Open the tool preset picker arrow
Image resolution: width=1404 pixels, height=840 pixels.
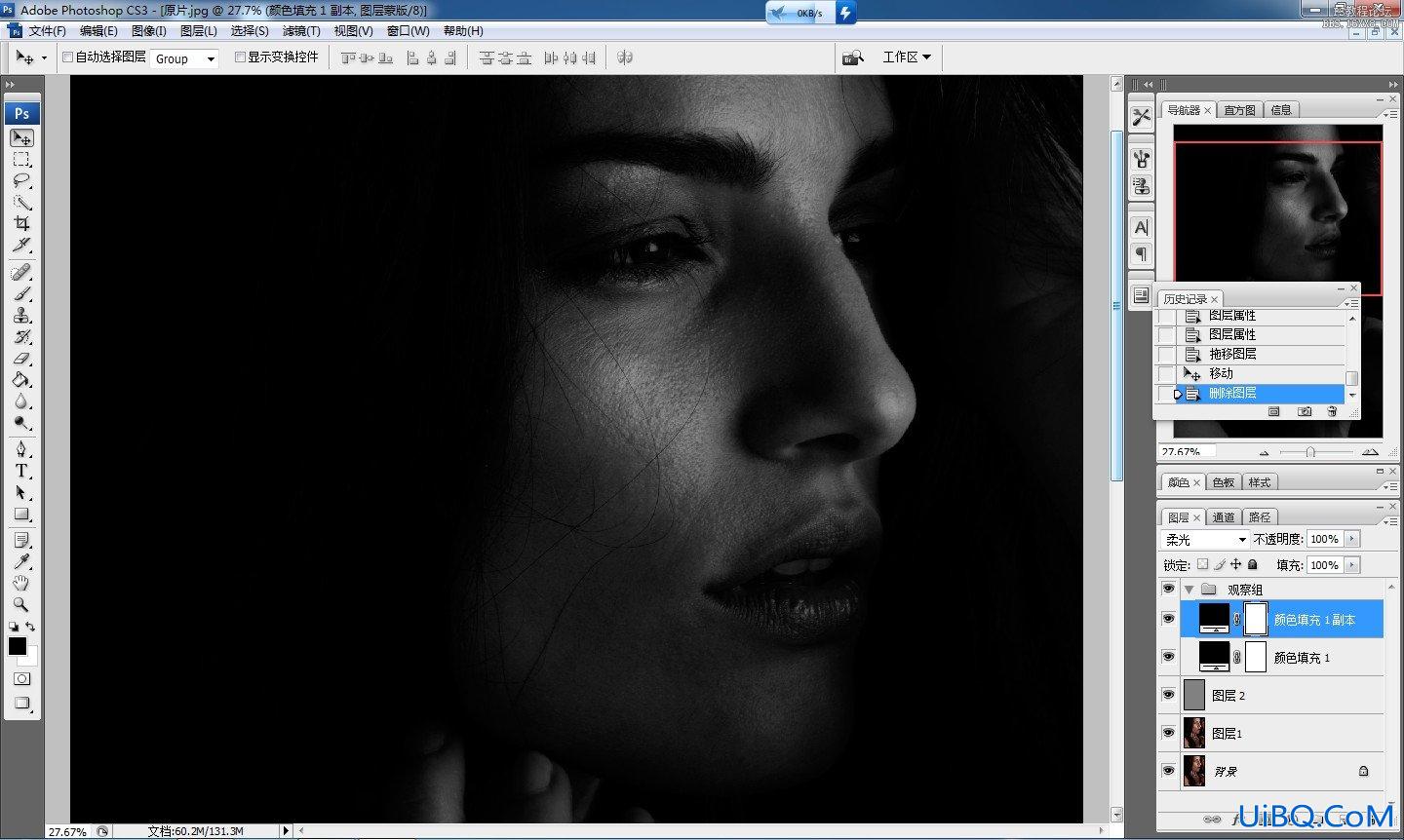[x=44, y=58]
